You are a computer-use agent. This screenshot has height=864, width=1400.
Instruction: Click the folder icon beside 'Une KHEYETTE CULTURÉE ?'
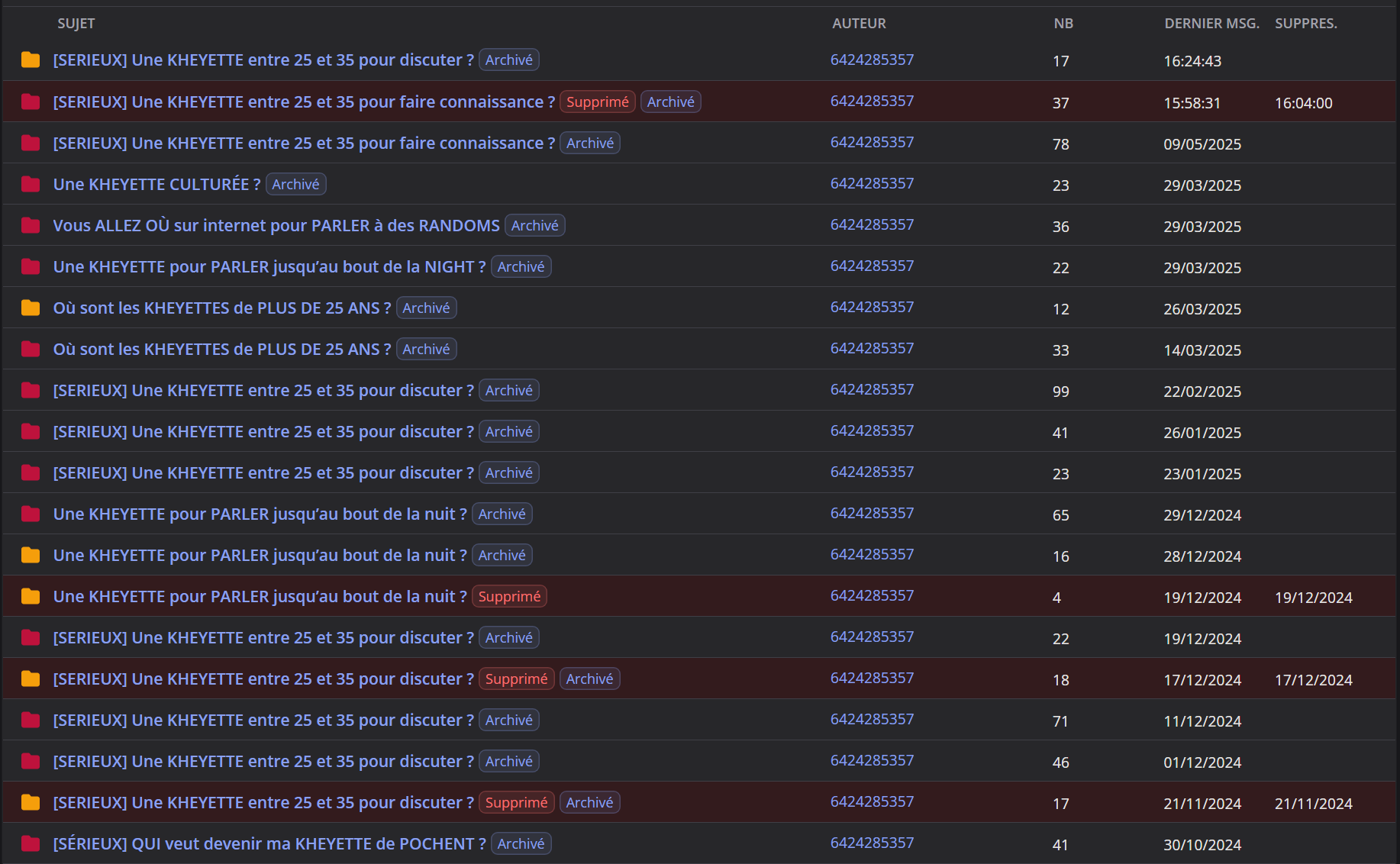click(31, 184)
